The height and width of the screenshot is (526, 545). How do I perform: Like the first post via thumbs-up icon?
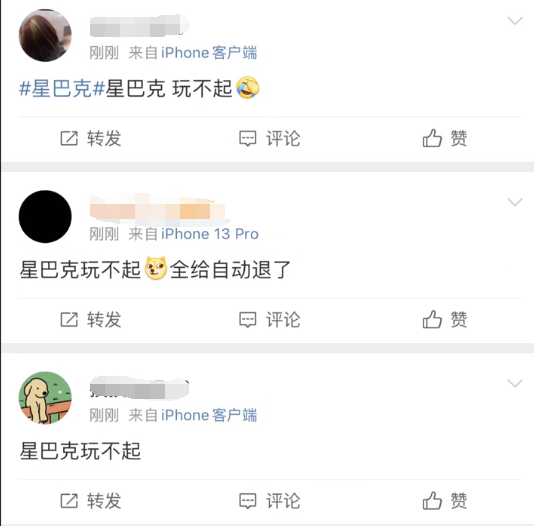432,138
